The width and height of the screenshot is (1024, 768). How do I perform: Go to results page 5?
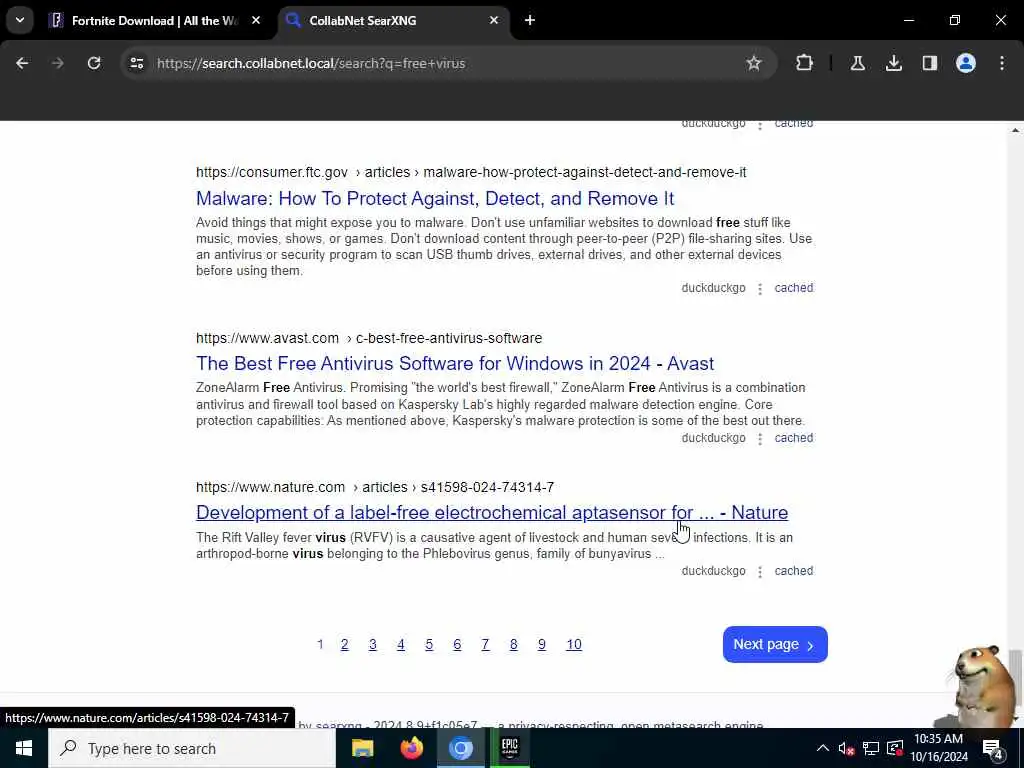429,645
